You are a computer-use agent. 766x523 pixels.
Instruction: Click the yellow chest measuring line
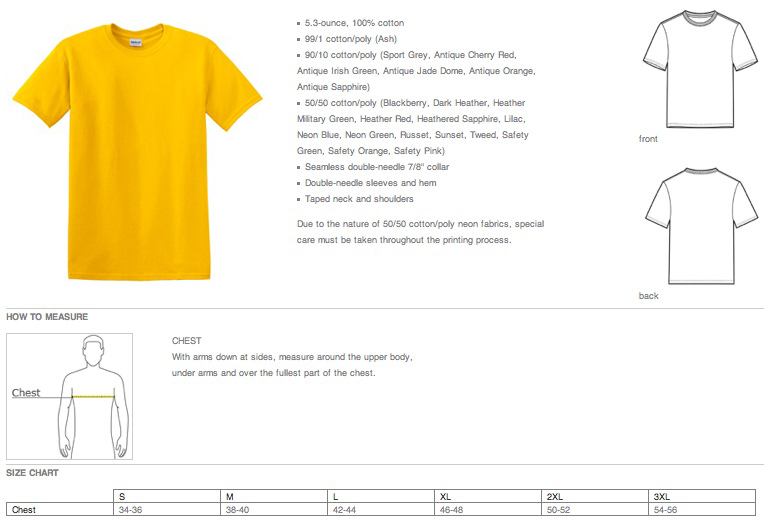[x=93, y=397]
